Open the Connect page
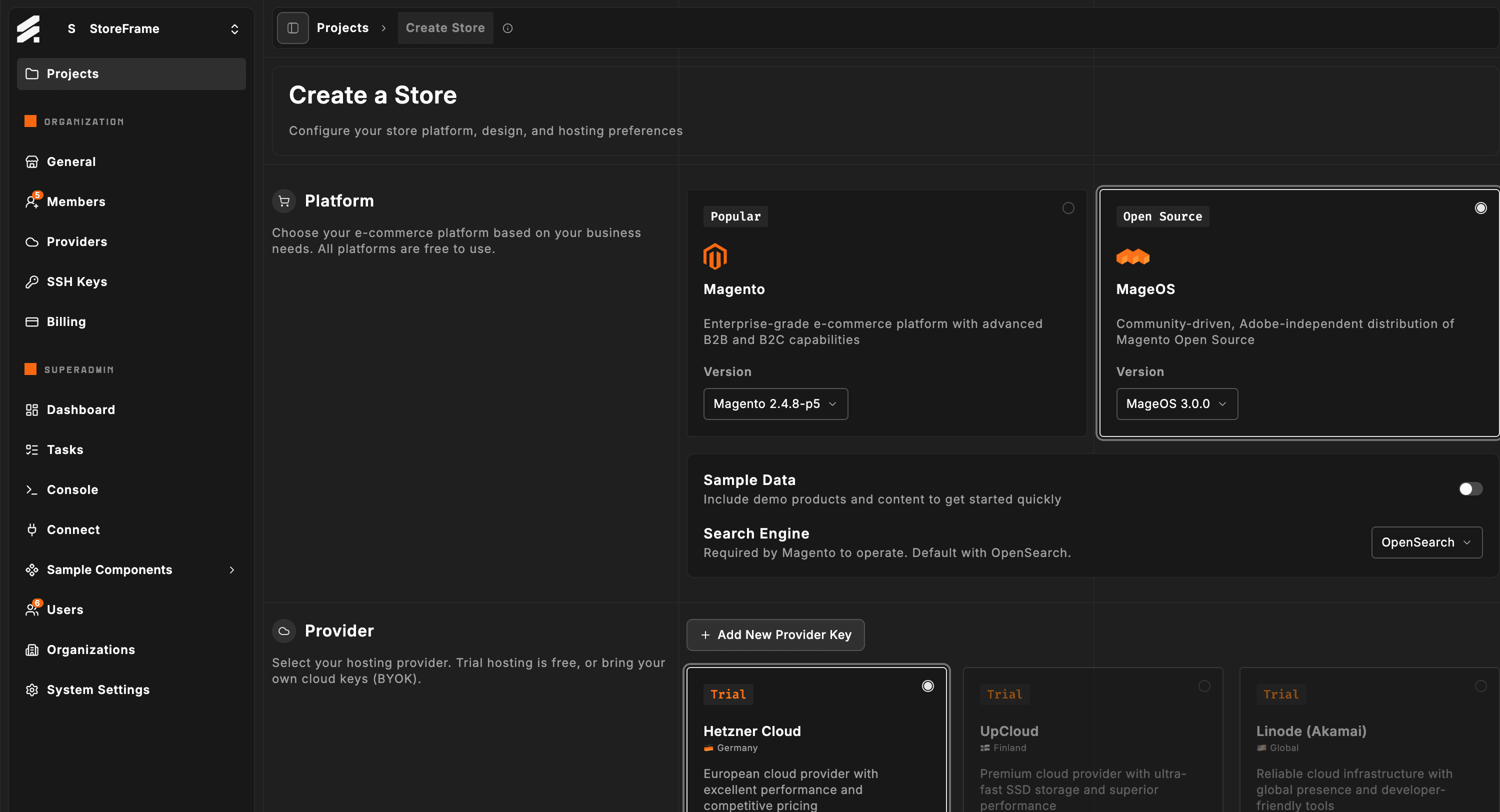Viewport: 1500px width, 812px height. pyautogui.click(x=131, y=530)
